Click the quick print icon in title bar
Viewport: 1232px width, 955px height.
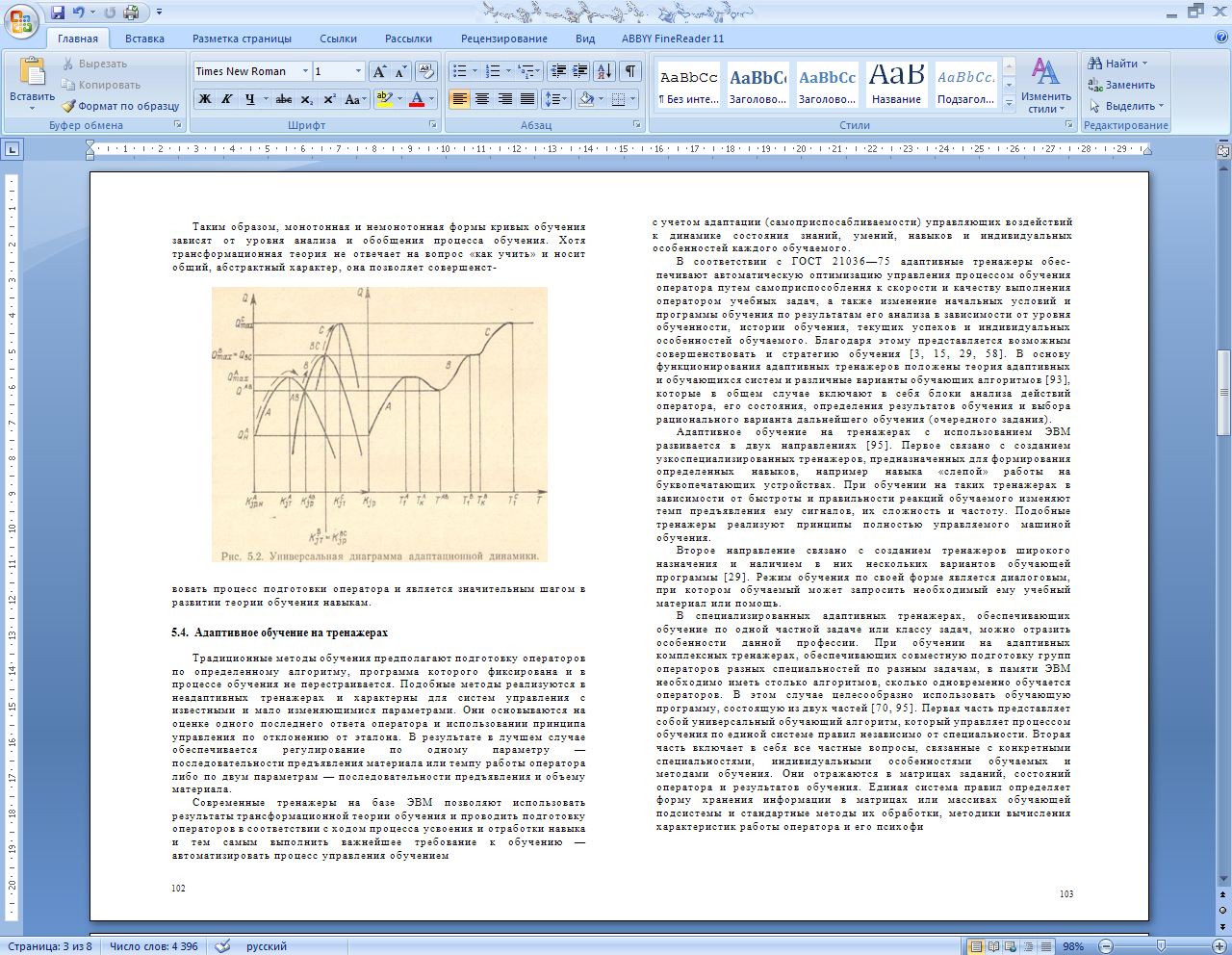(131, 13)
